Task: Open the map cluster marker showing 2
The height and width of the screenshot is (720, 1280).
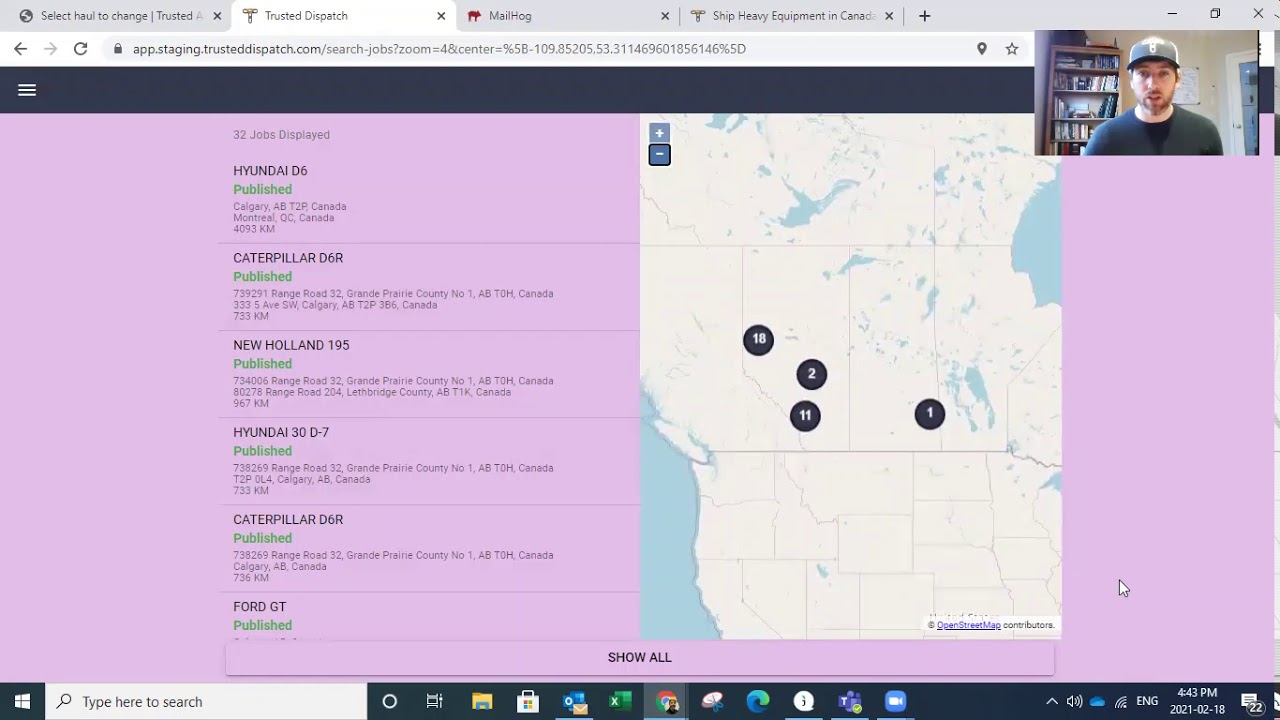Action: pos(812,375)
